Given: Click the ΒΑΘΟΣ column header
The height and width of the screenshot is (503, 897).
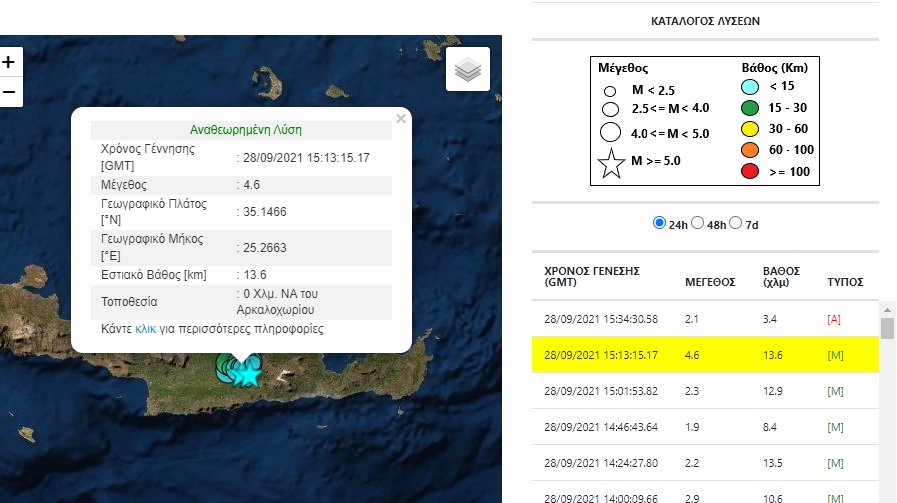Looking at the screenshot, I should (x=781, y=276).
